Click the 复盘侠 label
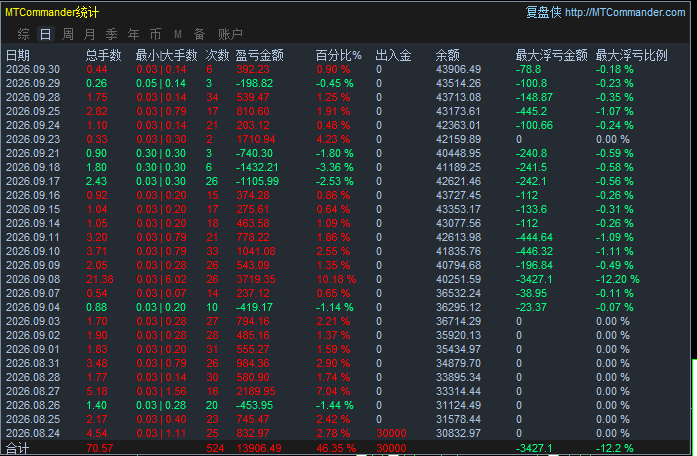Image resolution: width=697 pixels, height=456 pixels. 544,12
